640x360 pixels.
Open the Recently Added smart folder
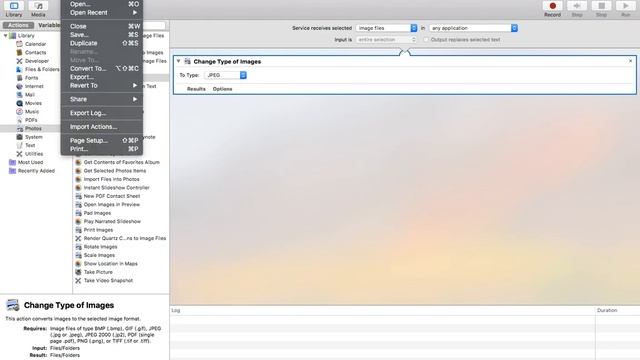pos(36,171)
